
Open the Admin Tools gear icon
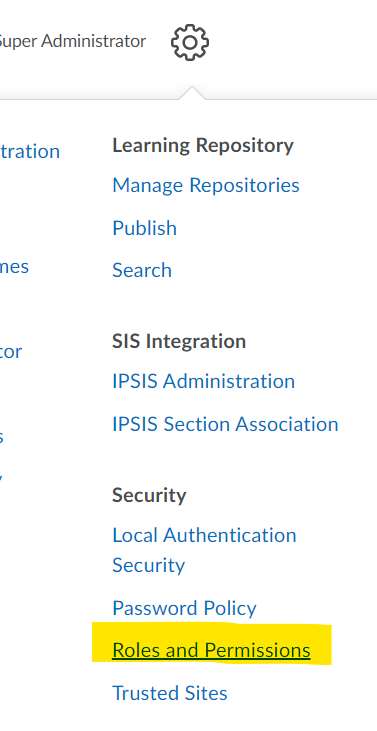pyautogui.click(x=190, y=42)
